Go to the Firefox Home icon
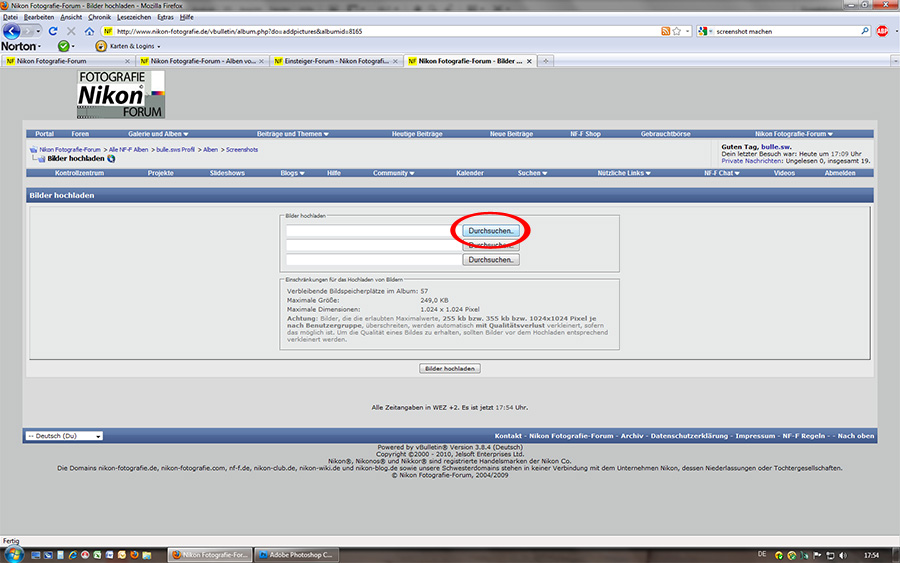 pos(89,31)
